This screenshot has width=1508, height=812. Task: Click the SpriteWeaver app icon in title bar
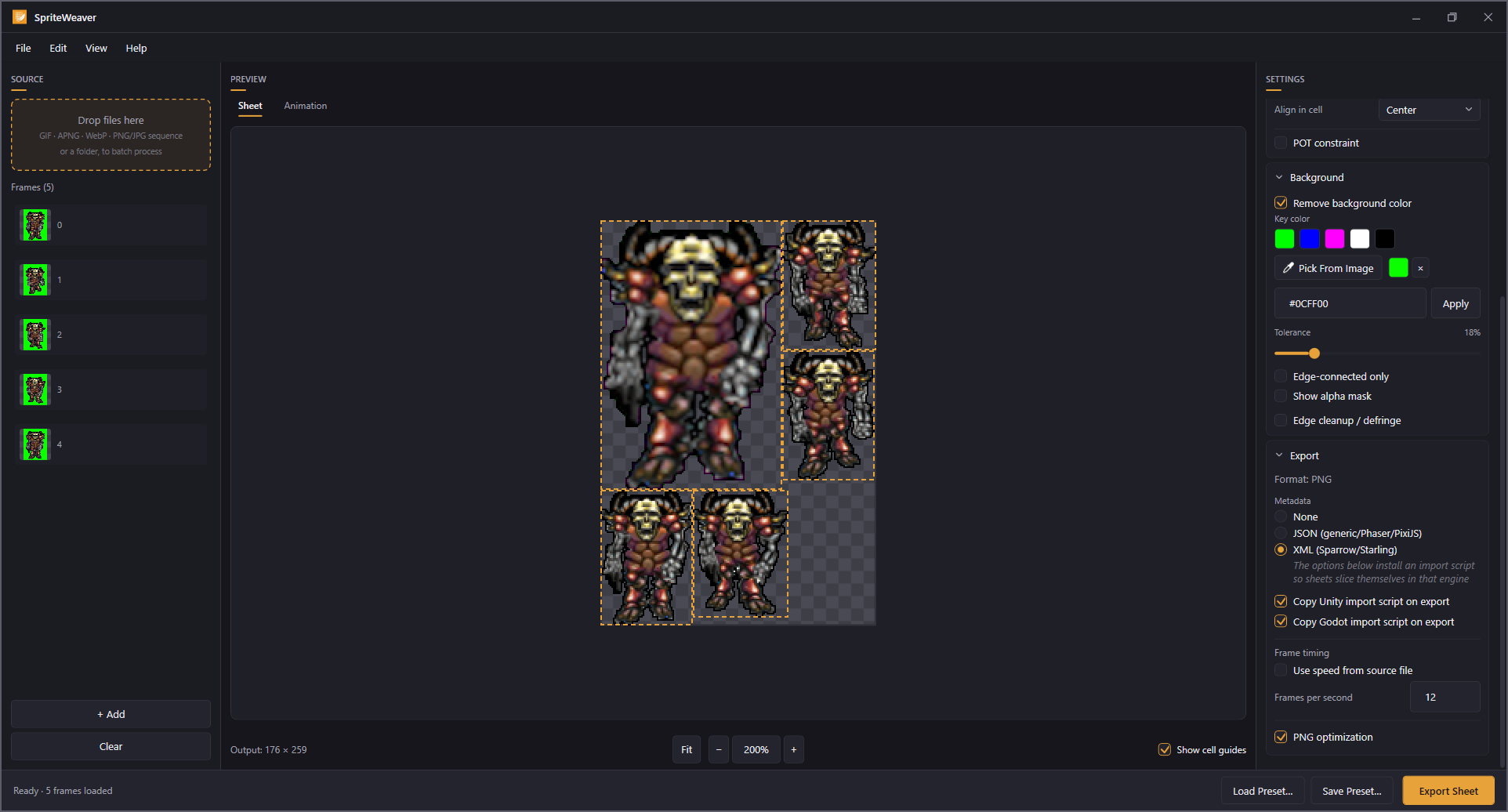[x=20, y=17]
